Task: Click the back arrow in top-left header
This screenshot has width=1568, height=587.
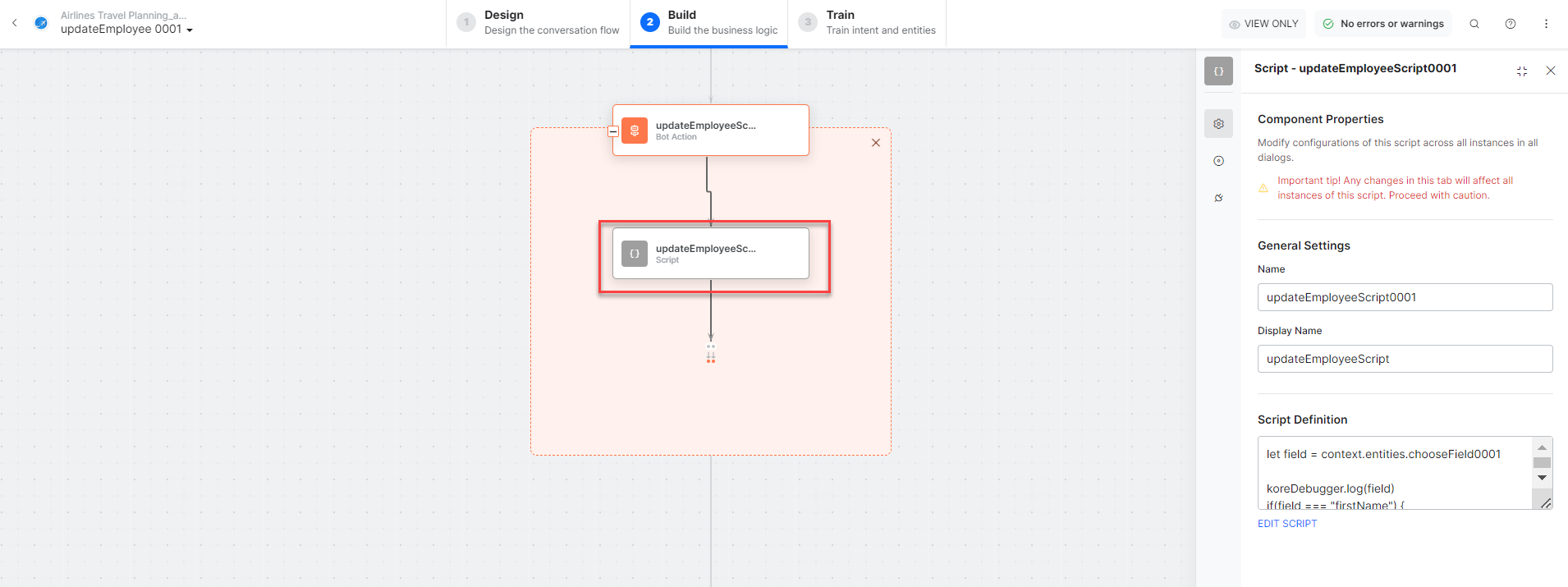Action: coord(14,23)
